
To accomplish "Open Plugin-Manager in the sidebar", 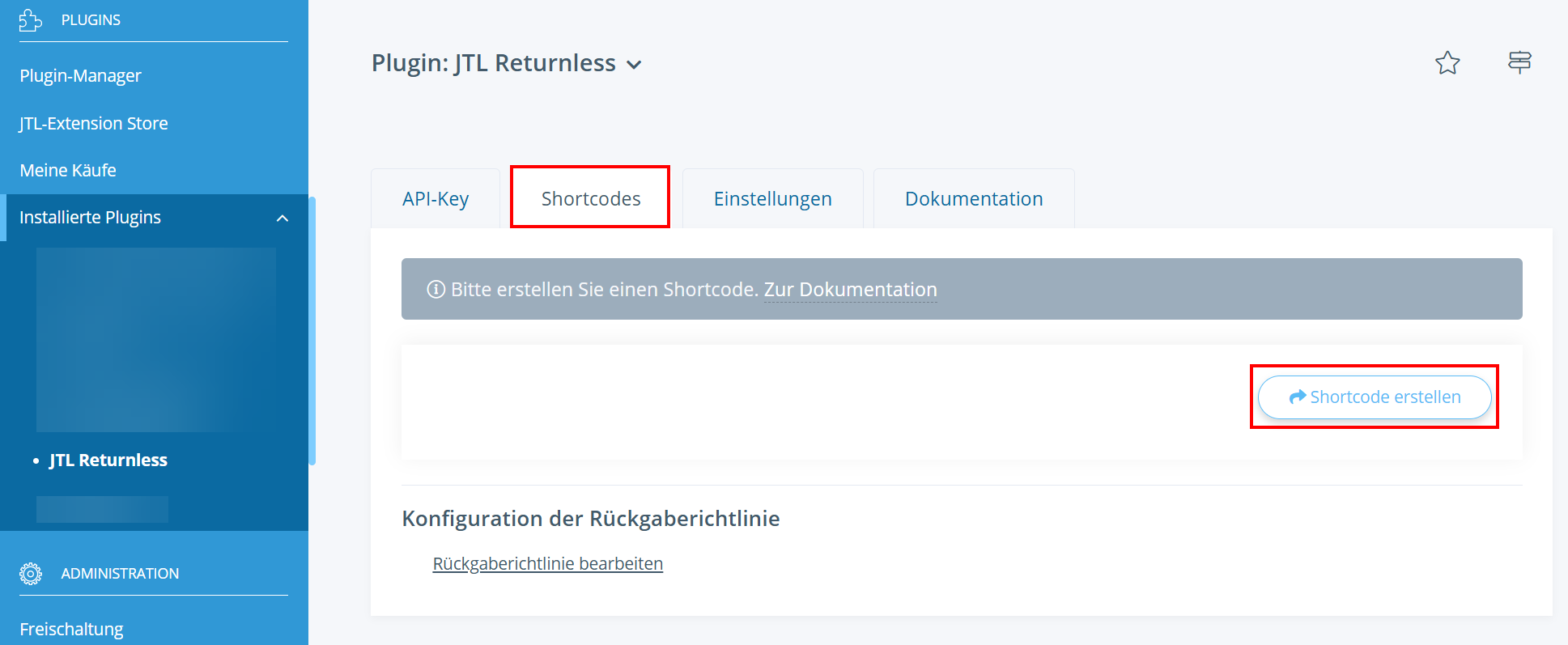I will (x=81, y=76).
